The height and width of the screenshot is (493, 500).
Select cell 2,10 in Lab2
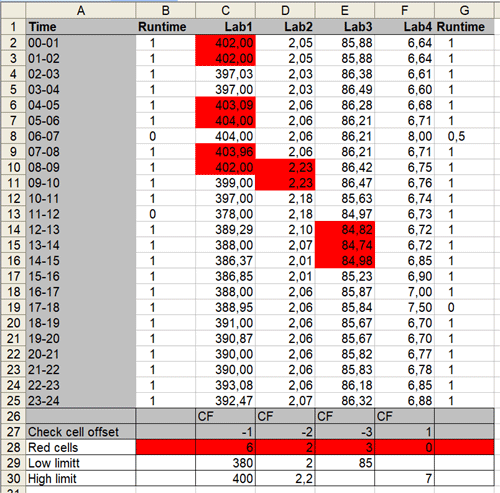pos(285,230)
